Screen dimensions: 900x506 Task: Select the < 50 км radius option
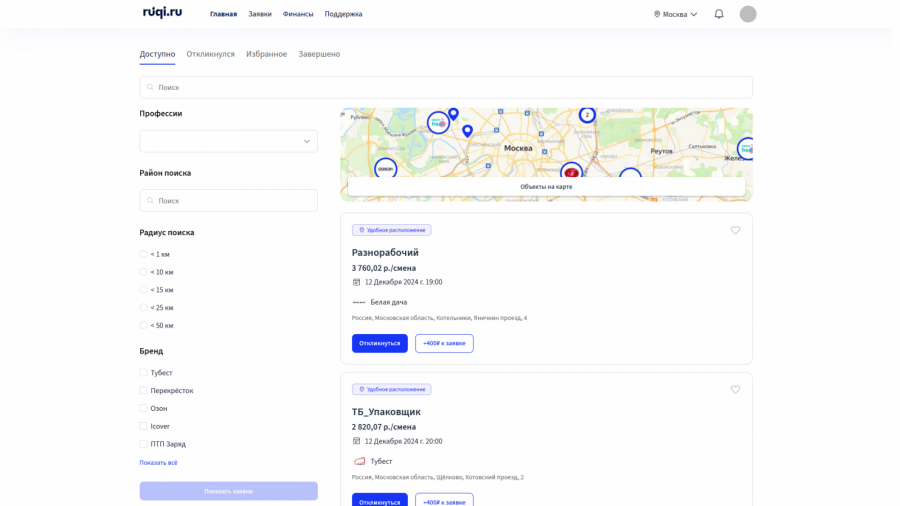click(x=144, y=326)
